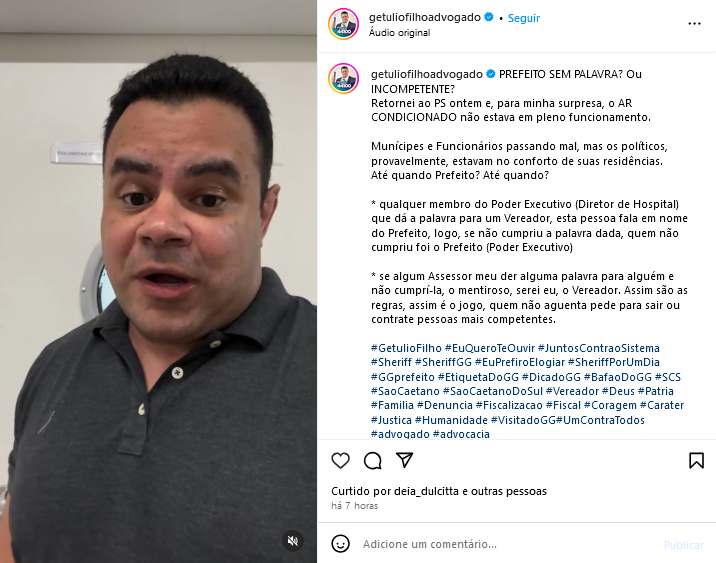Open comments via speech bubble icon
The image size is (716, 563).
point(373,460)
